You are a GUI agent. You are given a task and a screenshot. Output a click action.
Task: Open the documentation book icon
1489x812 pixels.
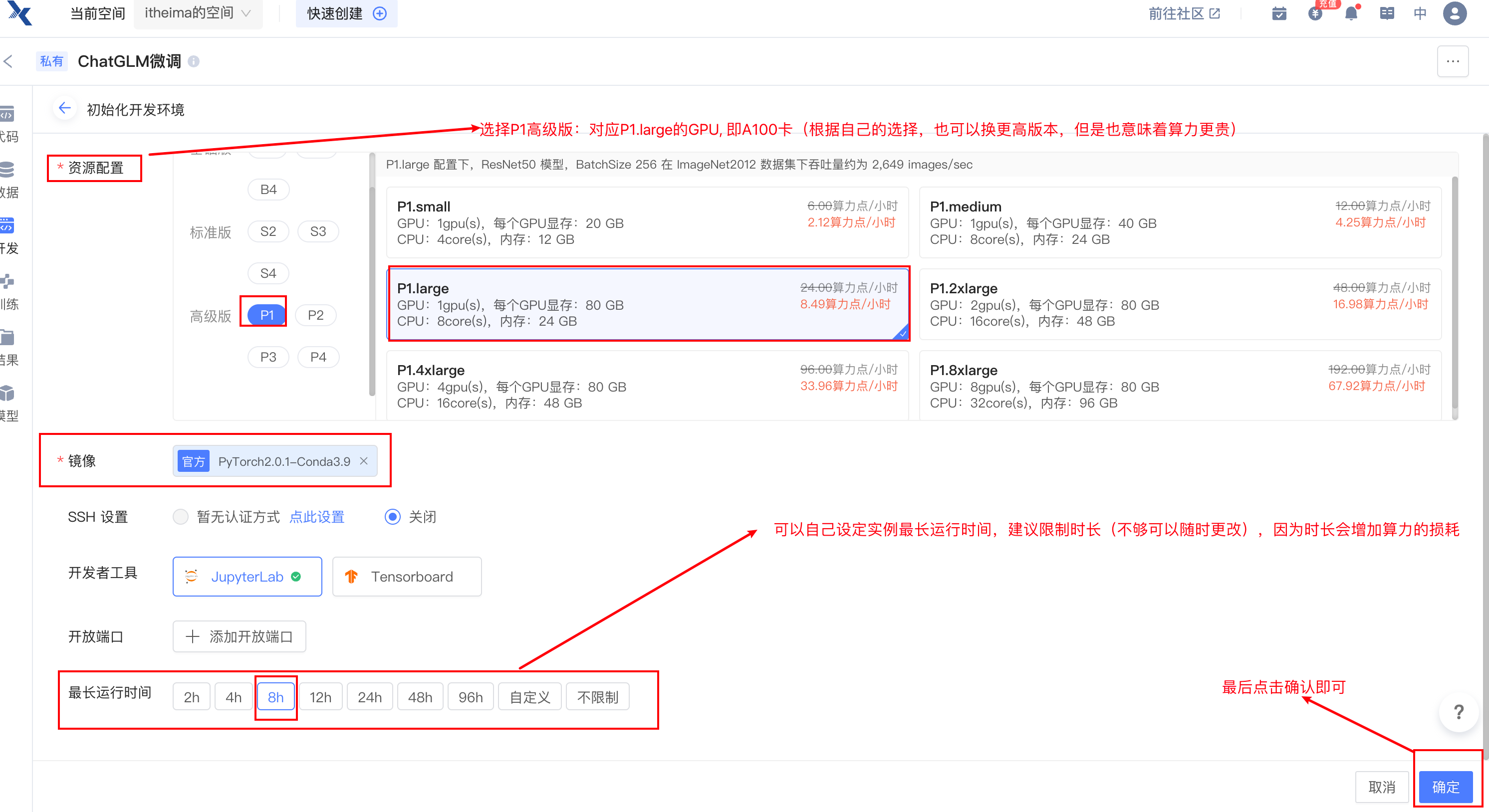point(1387,13)
